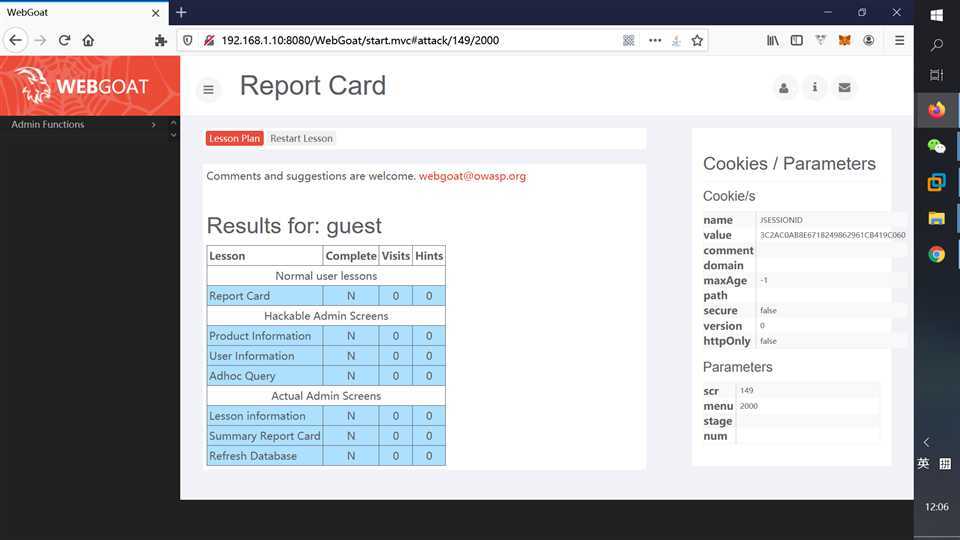The image size is (960, 540).
Task: Select the Lesson information cell
Action: [264, 416]
